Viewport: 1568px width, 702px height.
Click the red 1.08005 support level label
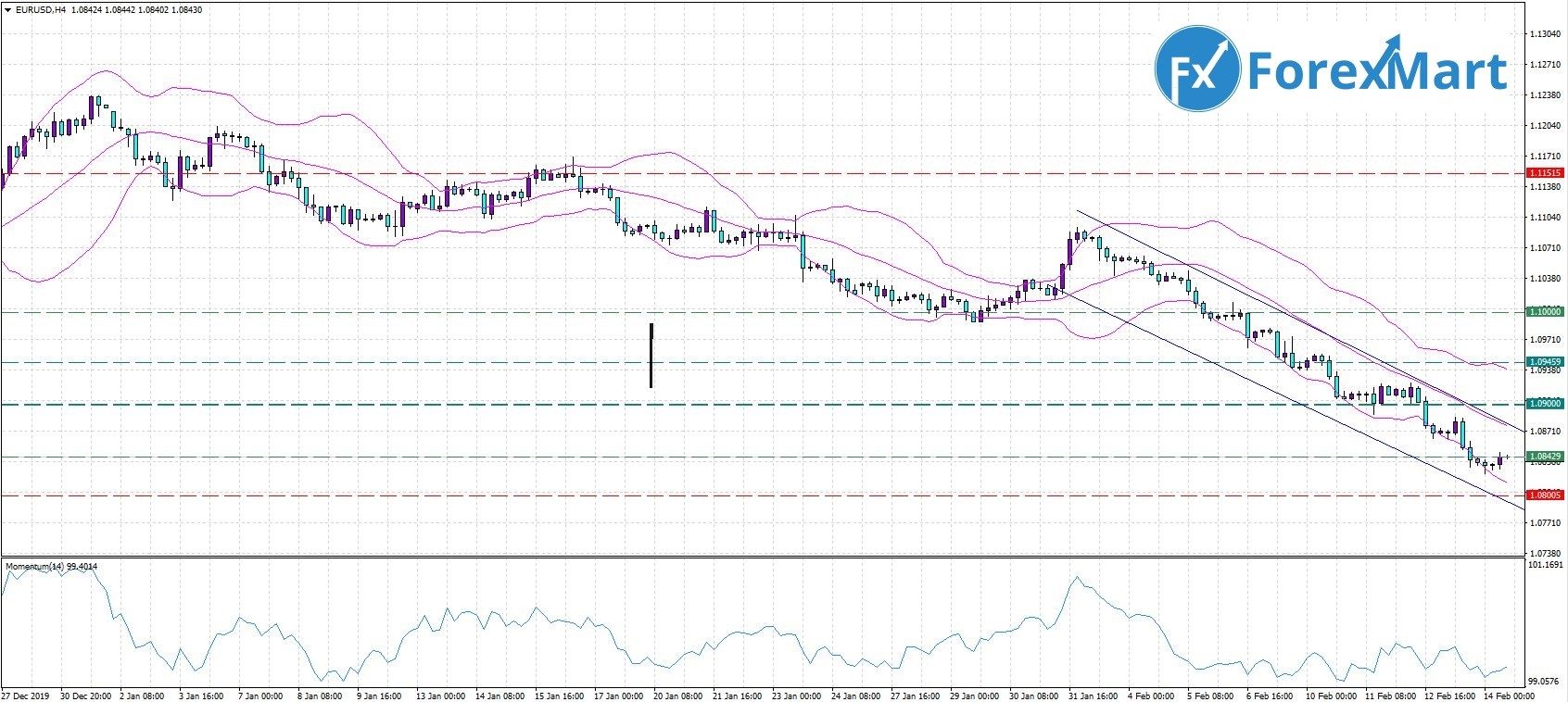1545,495
